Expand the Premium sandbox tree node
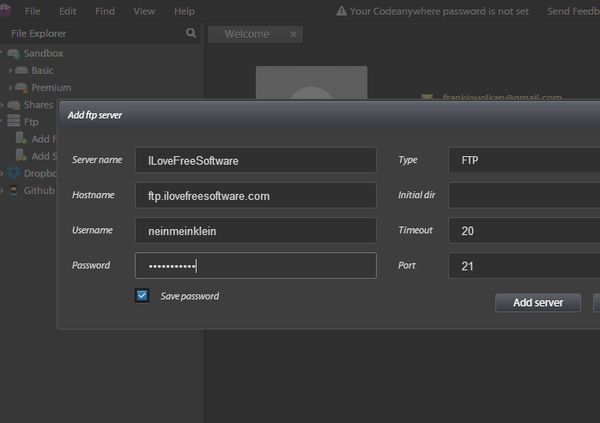The width and height of the screenshot is (600, 423). pos(11,88)
